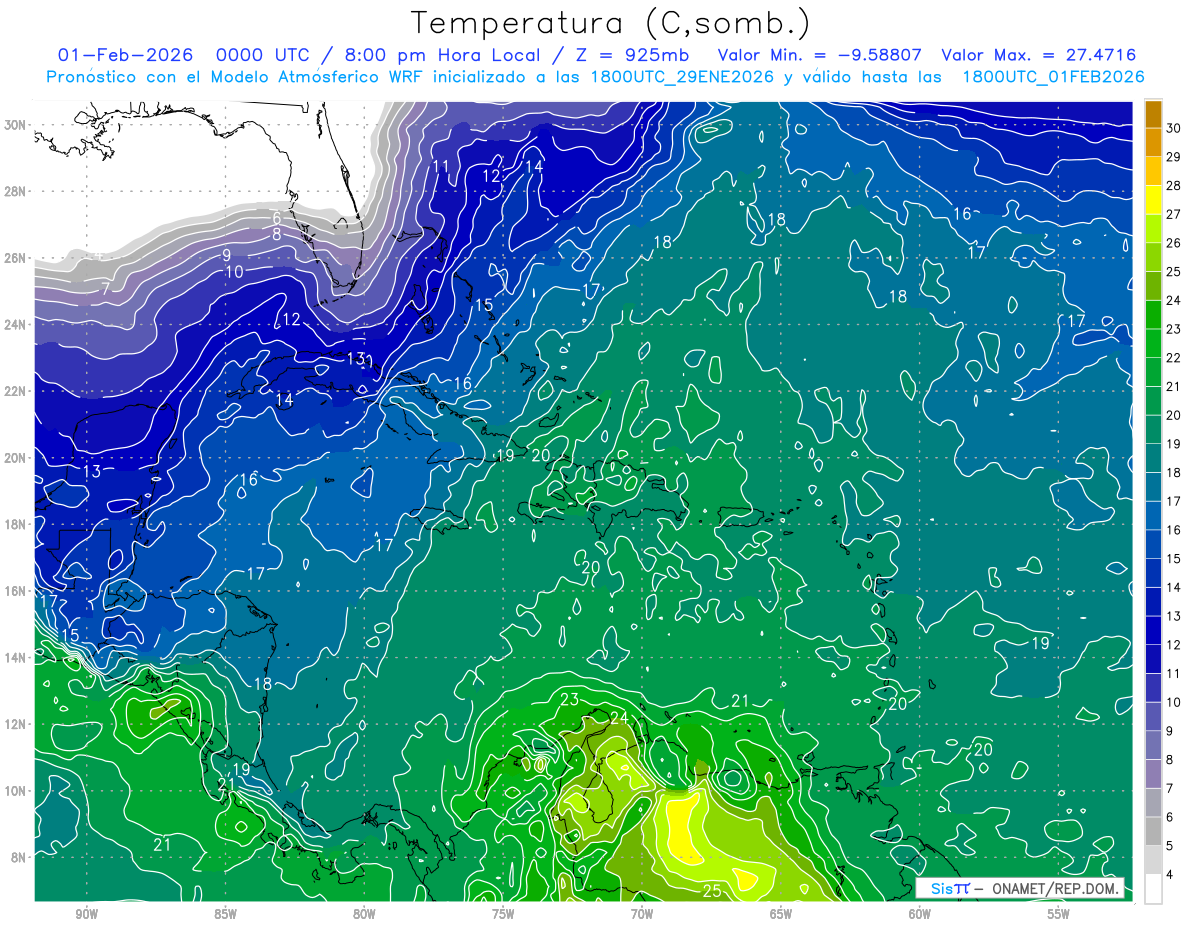Click the colorbar scale label 30
Viewport: 1200px width, 927px height.
1174,128
